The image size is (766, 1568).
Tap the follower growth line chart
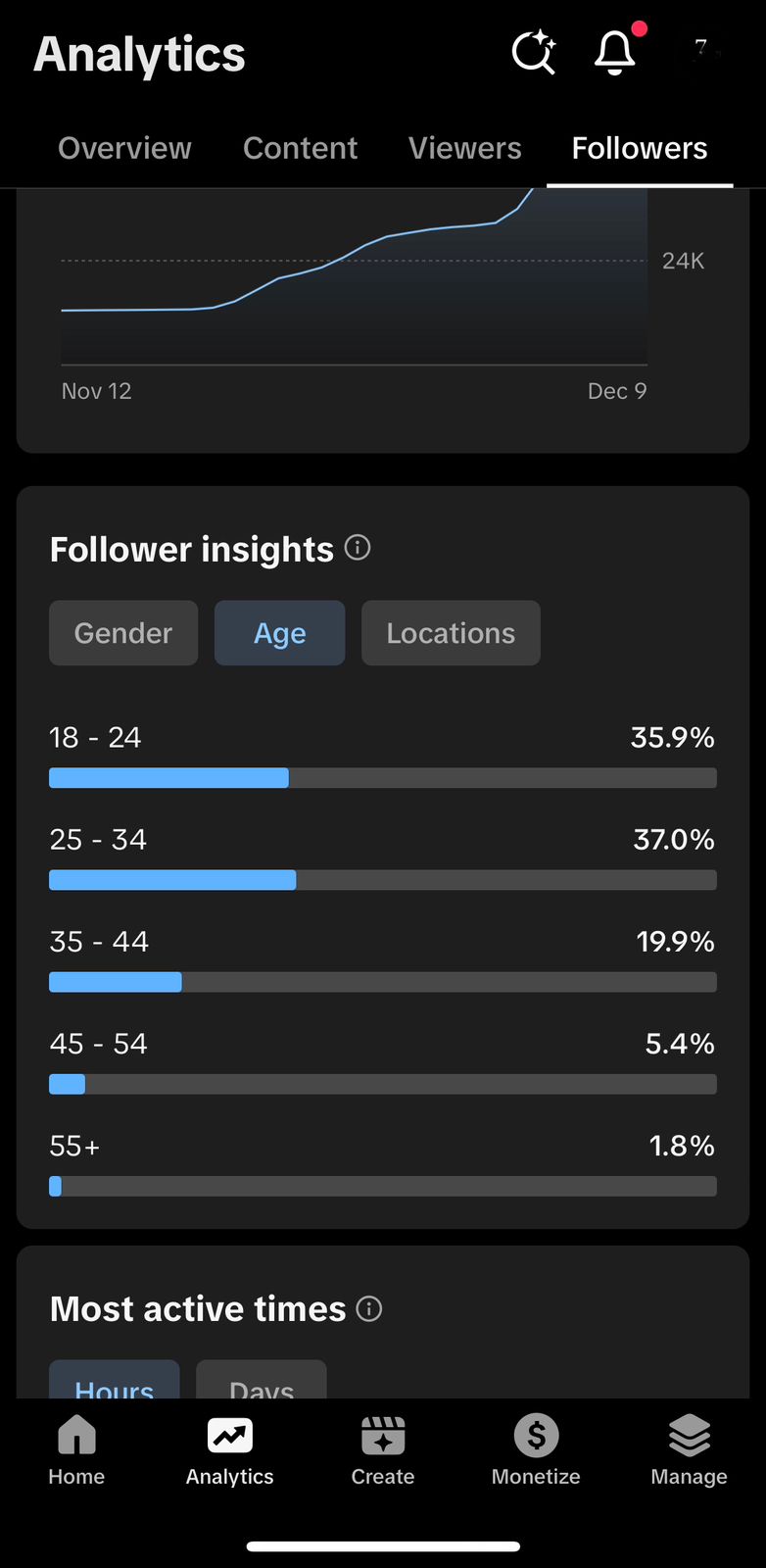coord(354,284)
